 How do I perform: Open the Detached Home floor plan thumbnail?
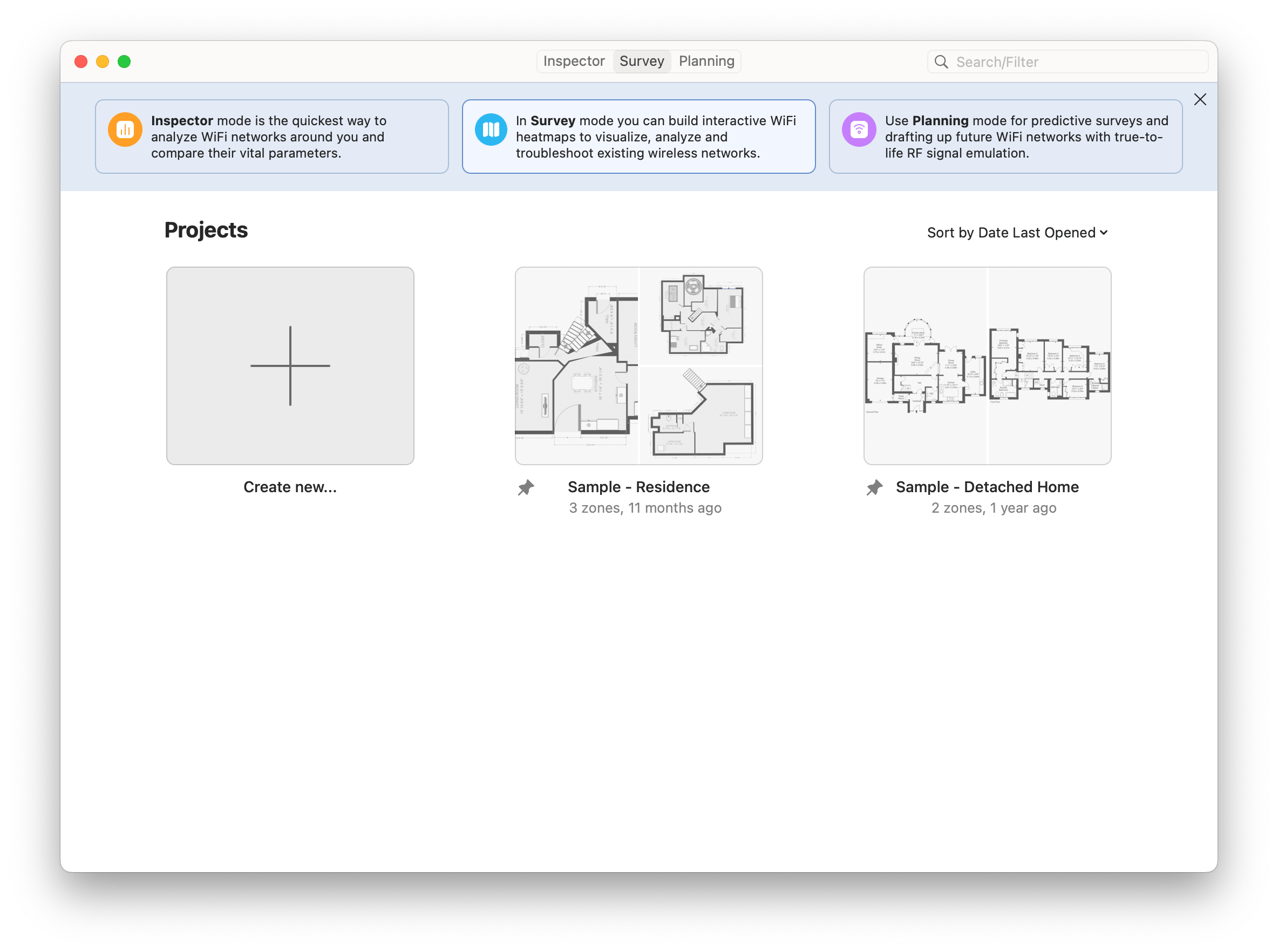pyautogui.click(x=987, y=365)
